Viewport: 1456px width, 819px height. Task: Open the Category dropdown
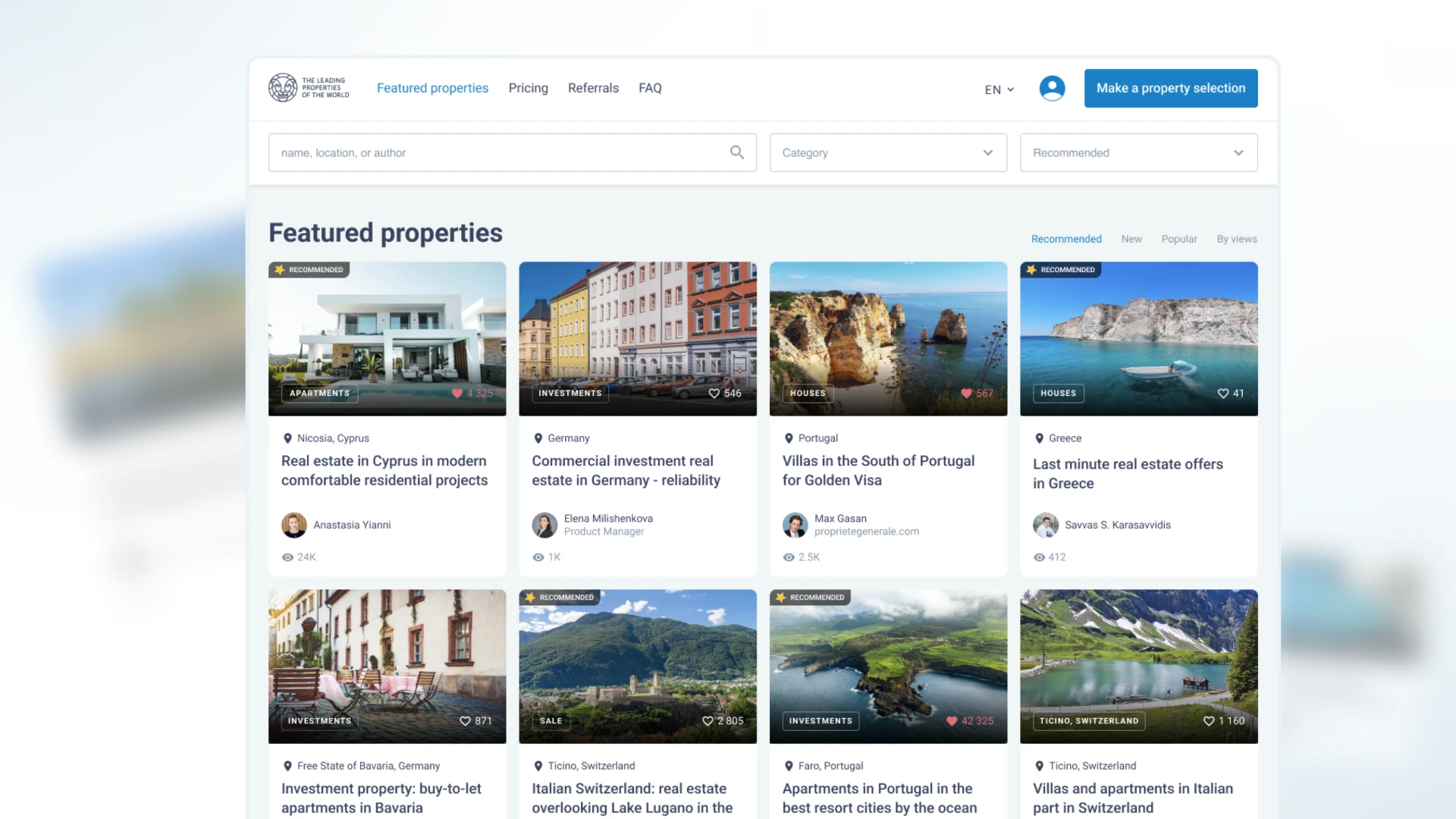[x=888, y=152]
